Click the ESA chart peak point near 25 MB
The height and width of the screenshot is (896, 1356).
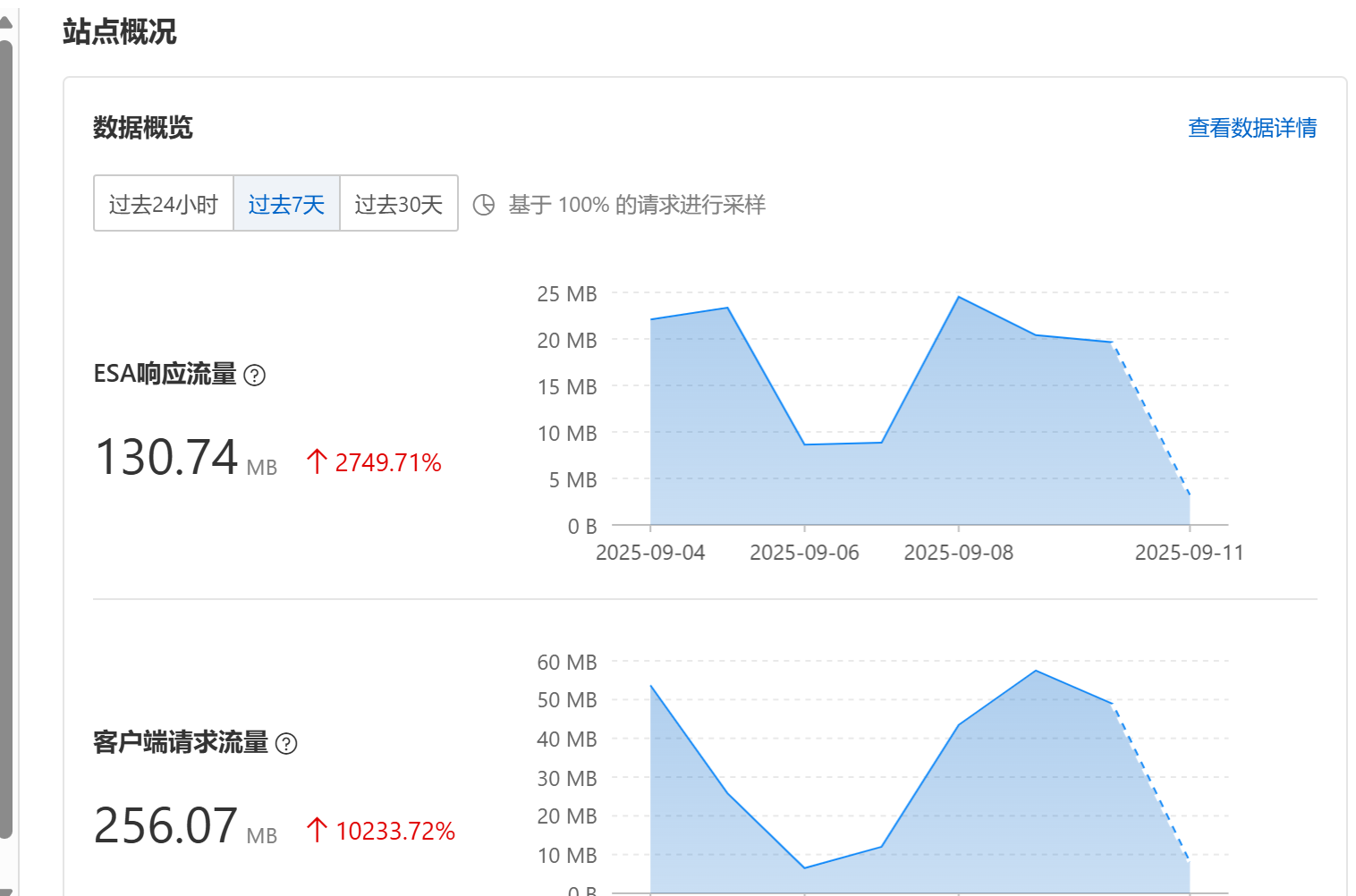click(959, 297)
